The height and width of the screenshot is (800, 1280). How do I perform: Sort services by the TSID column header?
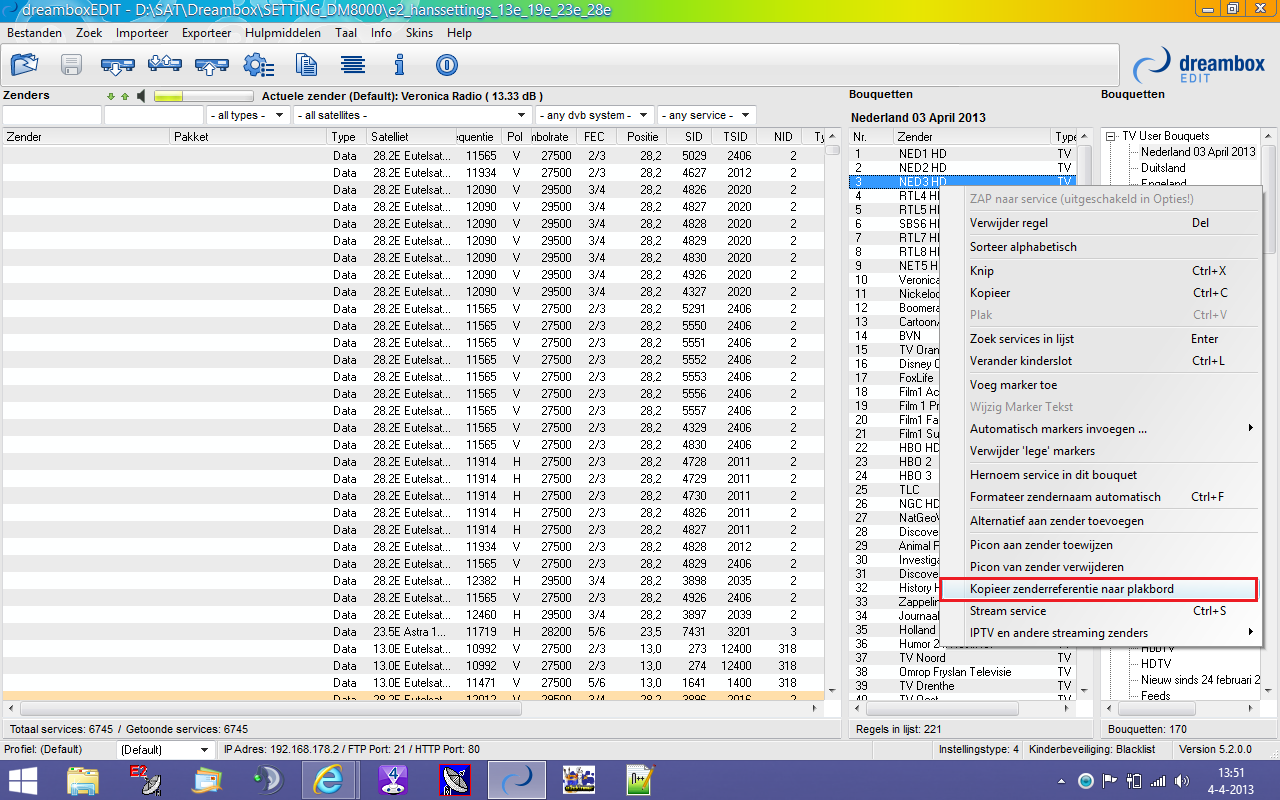(736, 137)
